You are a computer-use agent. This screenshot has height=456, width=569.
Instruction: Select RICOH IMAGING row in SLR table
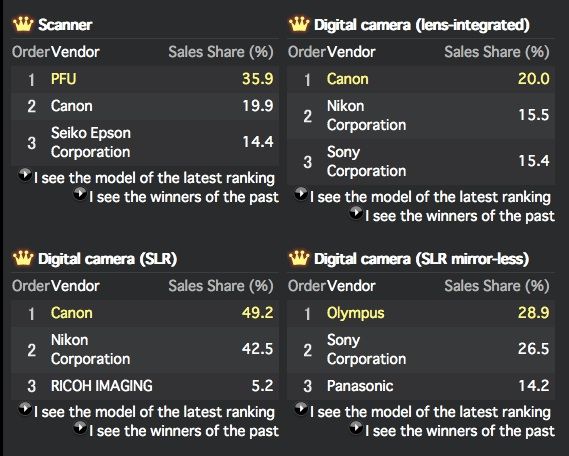[x=145, y=386]
